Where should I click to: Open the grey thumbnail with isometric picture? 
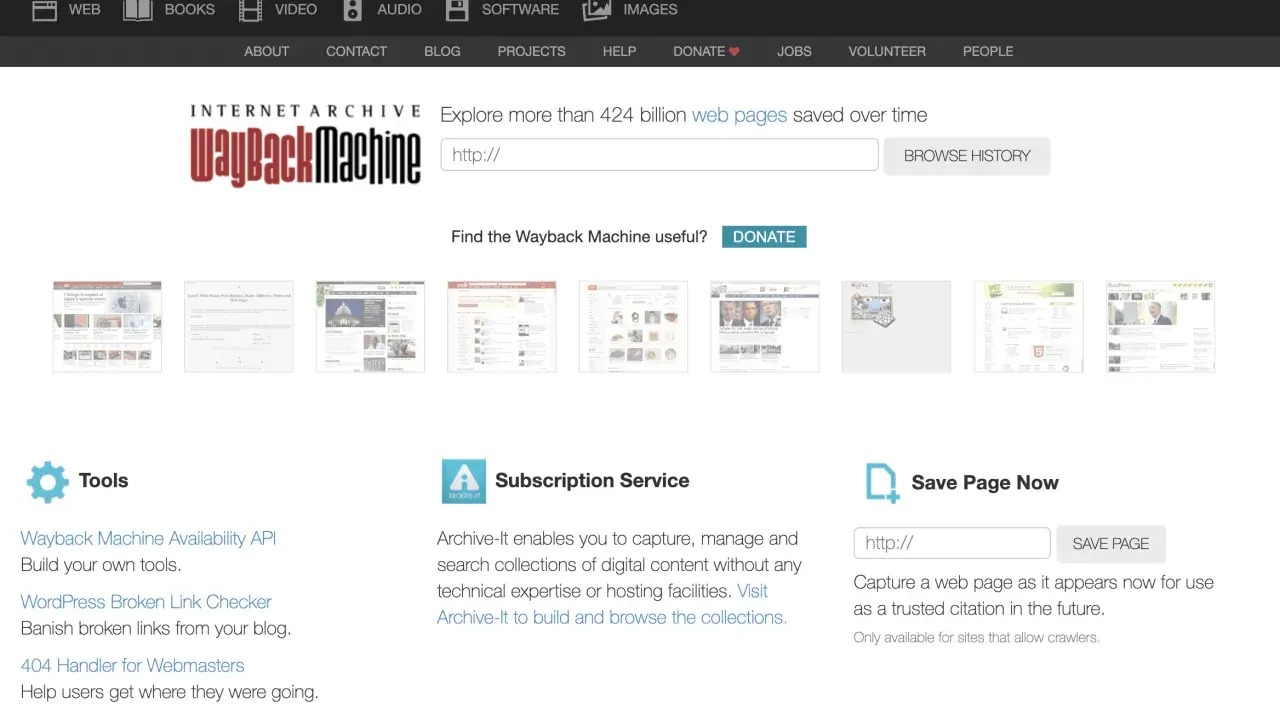896,326
